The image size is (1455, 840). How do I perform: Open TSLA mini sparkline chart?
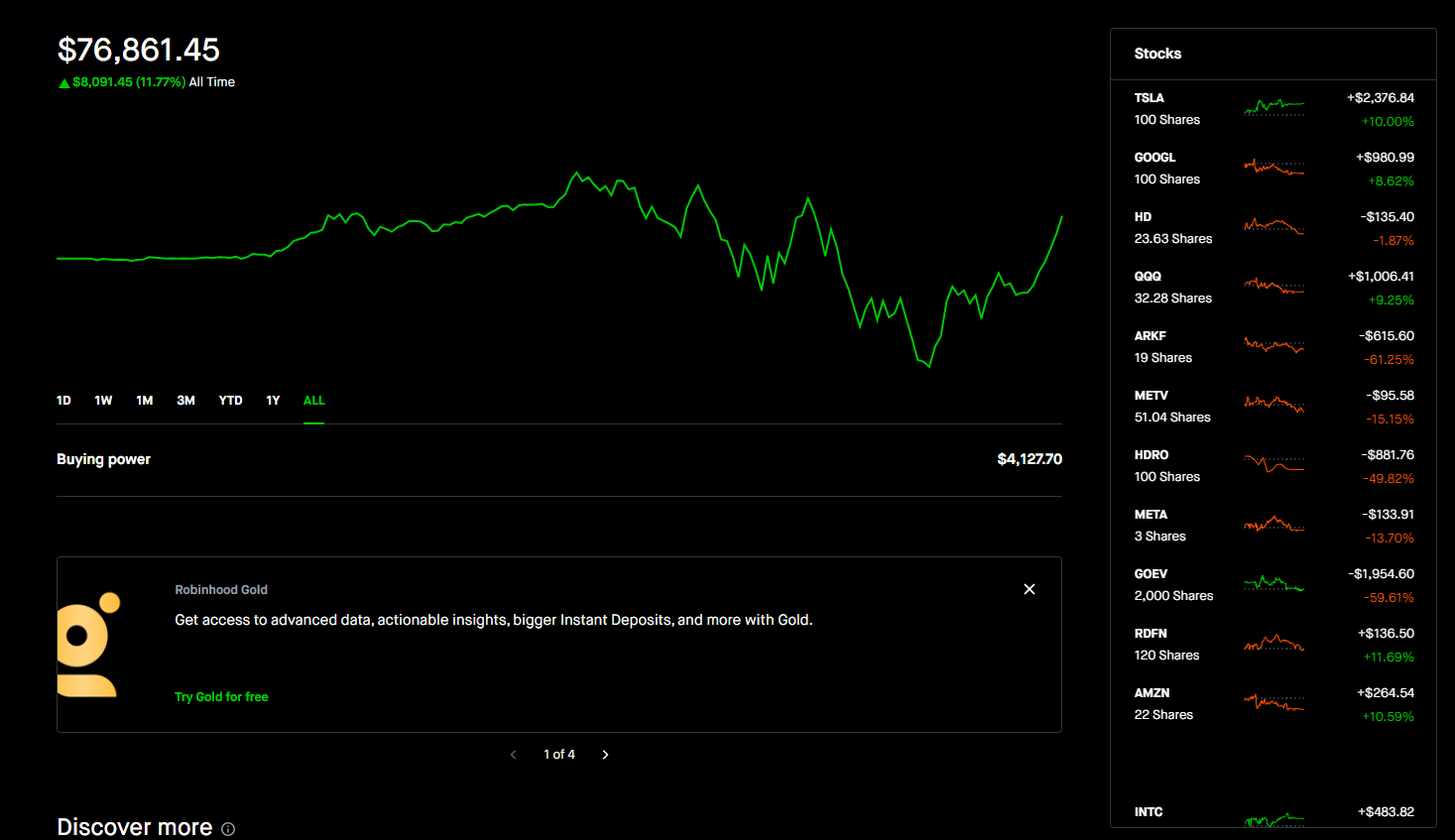1274,107
